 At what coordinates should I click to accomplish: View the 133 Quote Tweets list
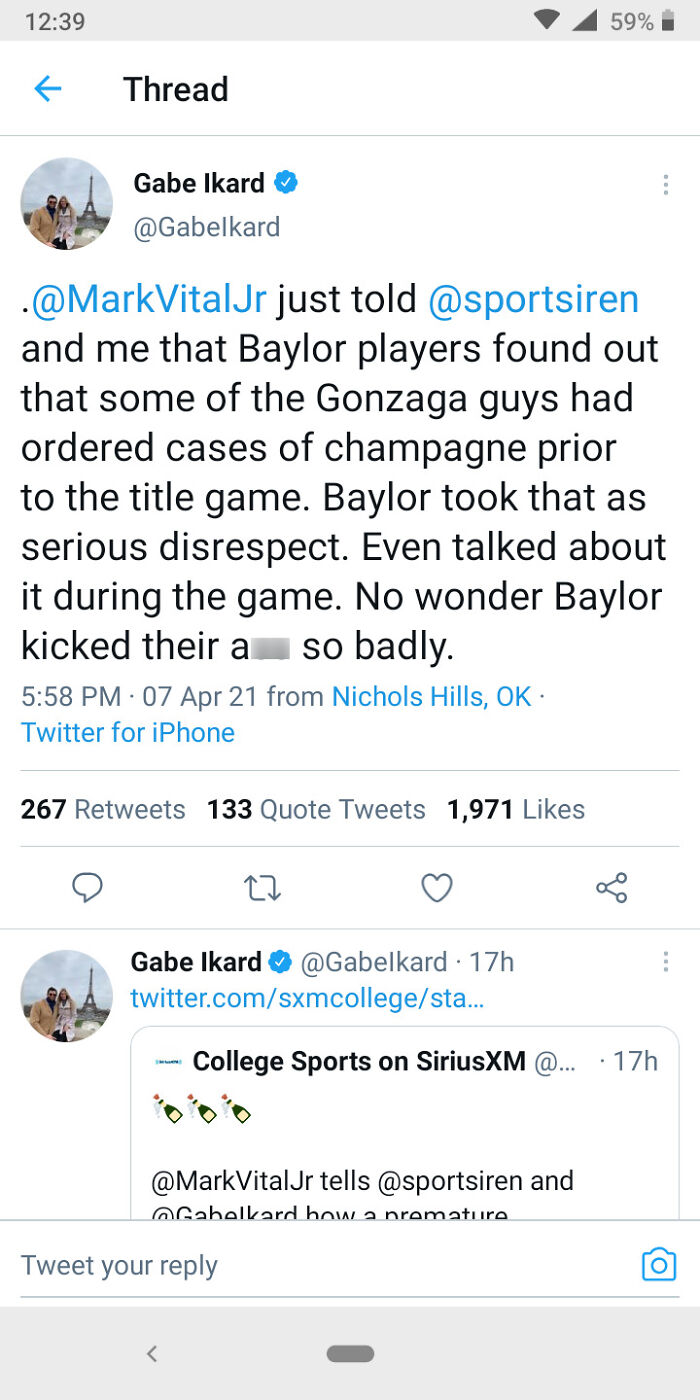[x=316, y=809]
